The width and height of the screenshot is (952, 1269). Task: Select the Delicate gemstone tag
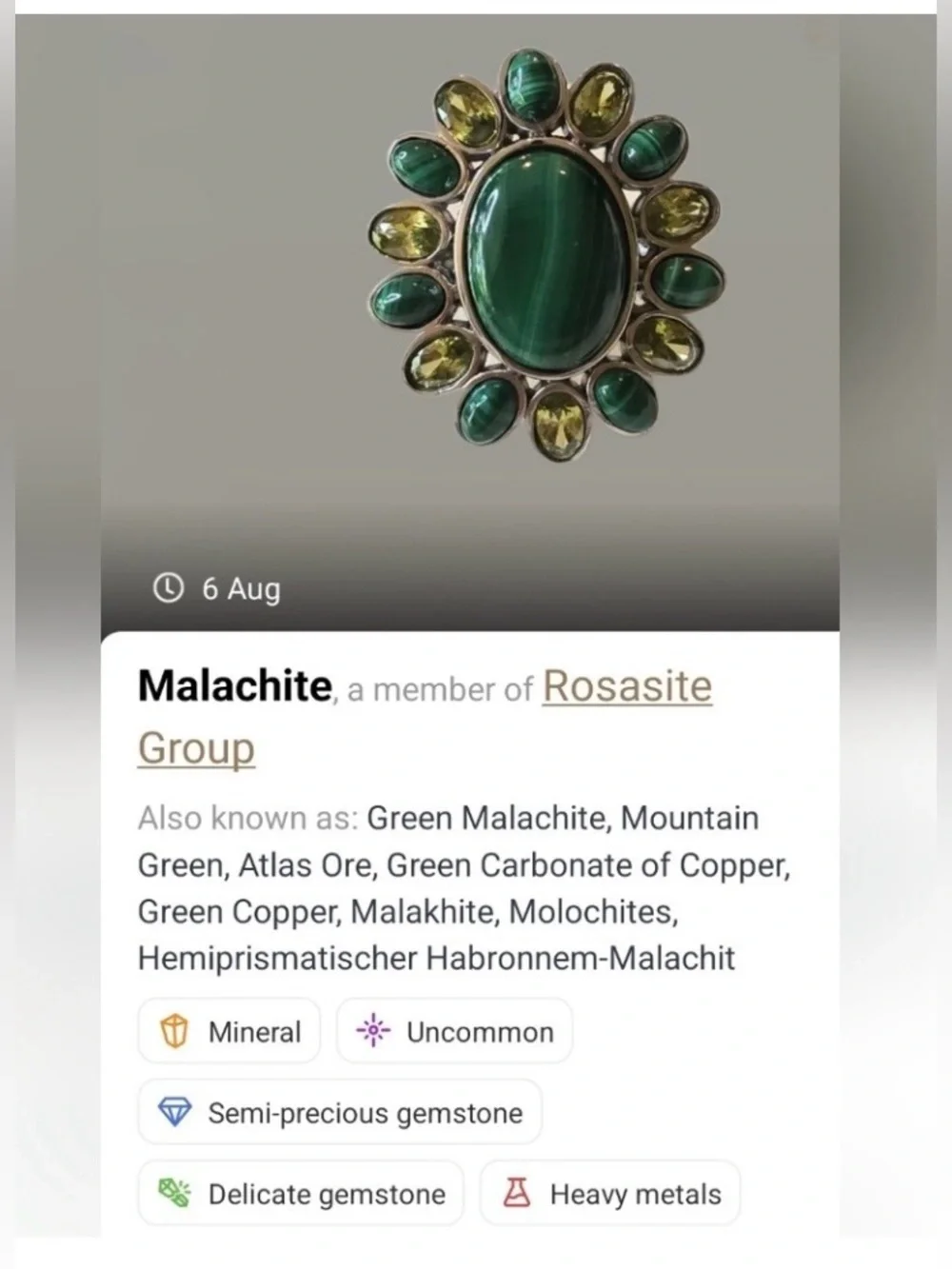tap(302, 1193)
